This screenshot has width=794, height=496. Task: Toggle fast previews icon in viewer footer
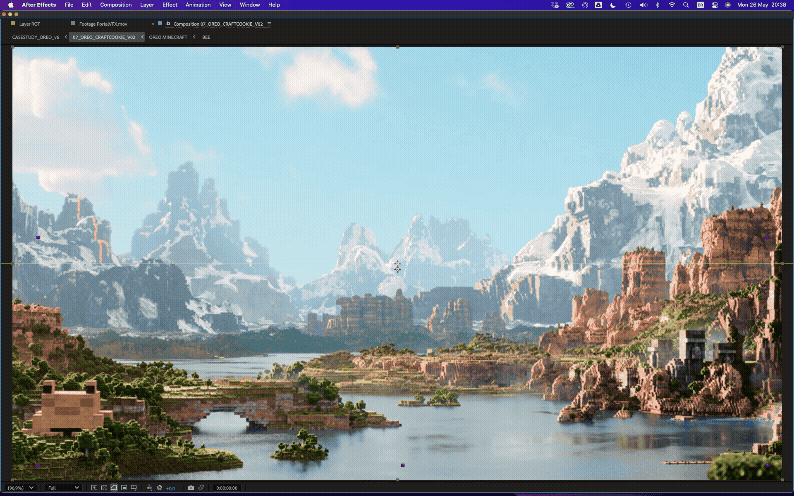pyautogui.click(x=94, y=488)
